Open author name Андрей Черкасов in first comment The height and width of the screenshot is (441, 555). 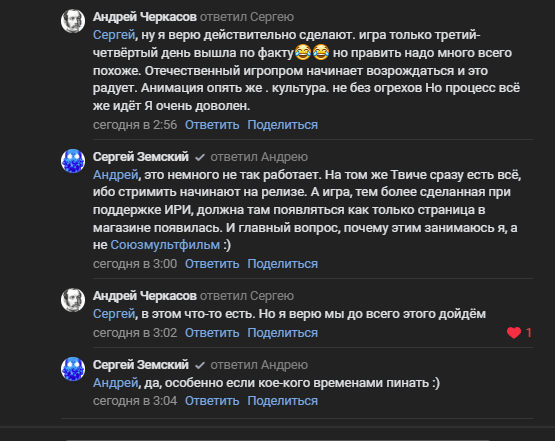coord(144,17)
